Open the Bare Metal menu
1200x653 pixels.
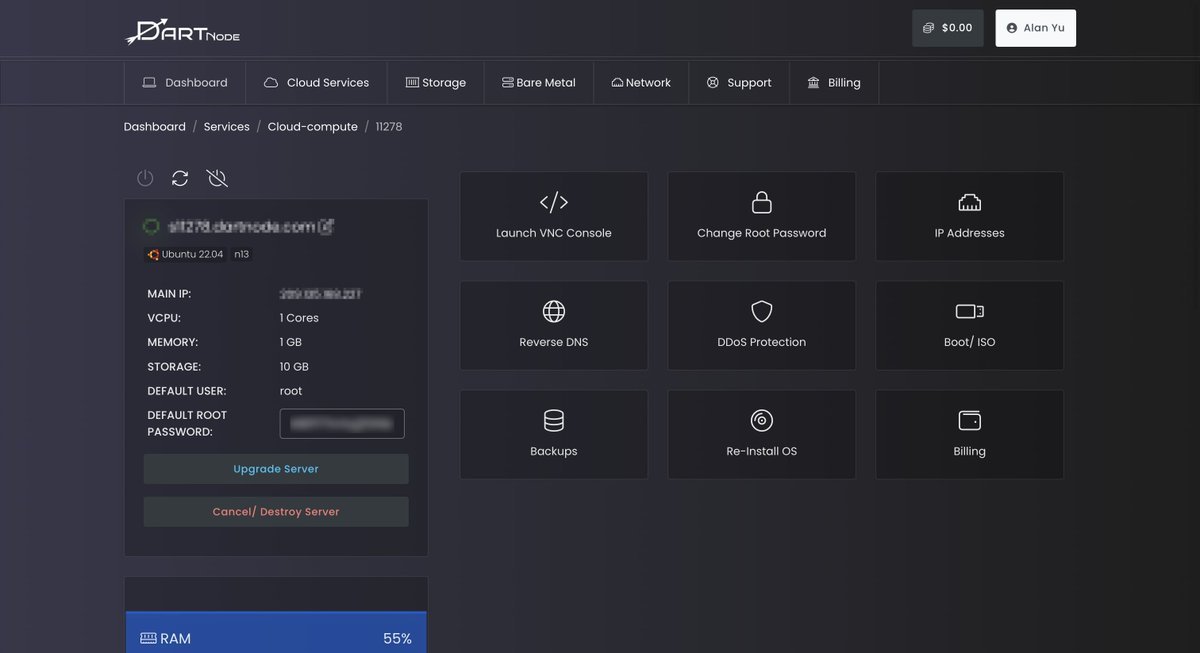538,82
